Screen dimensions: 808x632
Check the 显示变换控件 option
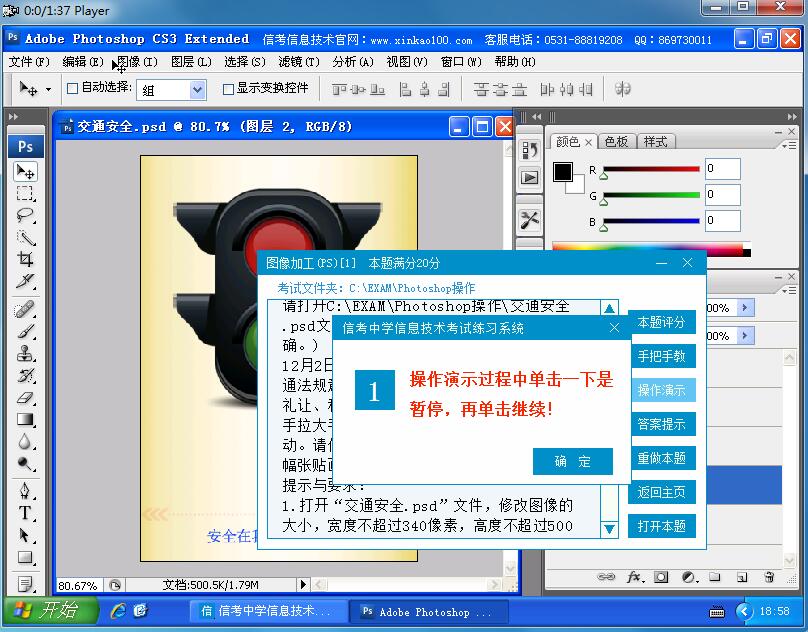pyautogui.click(x=228, y=89)
